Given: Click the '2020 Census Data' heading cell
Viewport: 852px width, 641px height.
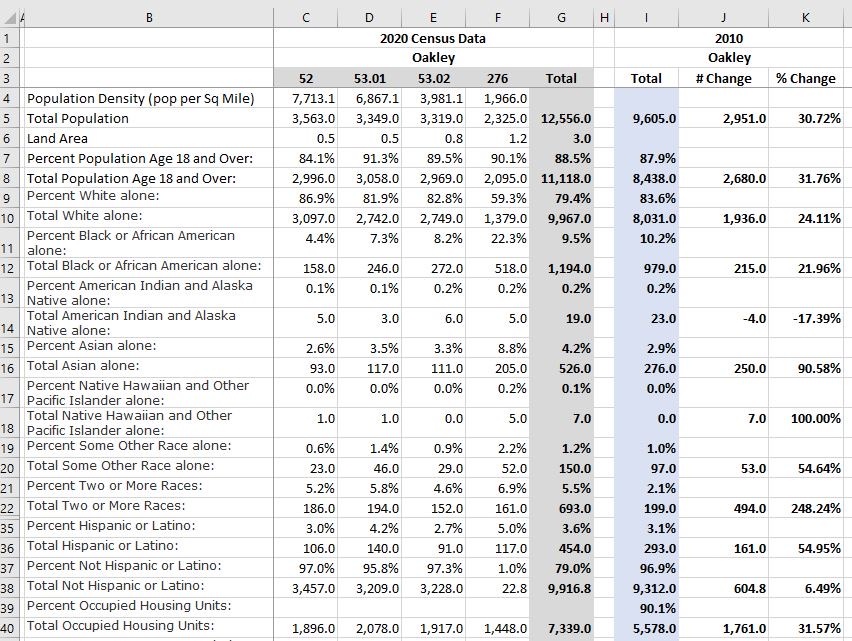Looking at the screenshot, I should pos(433,38).
